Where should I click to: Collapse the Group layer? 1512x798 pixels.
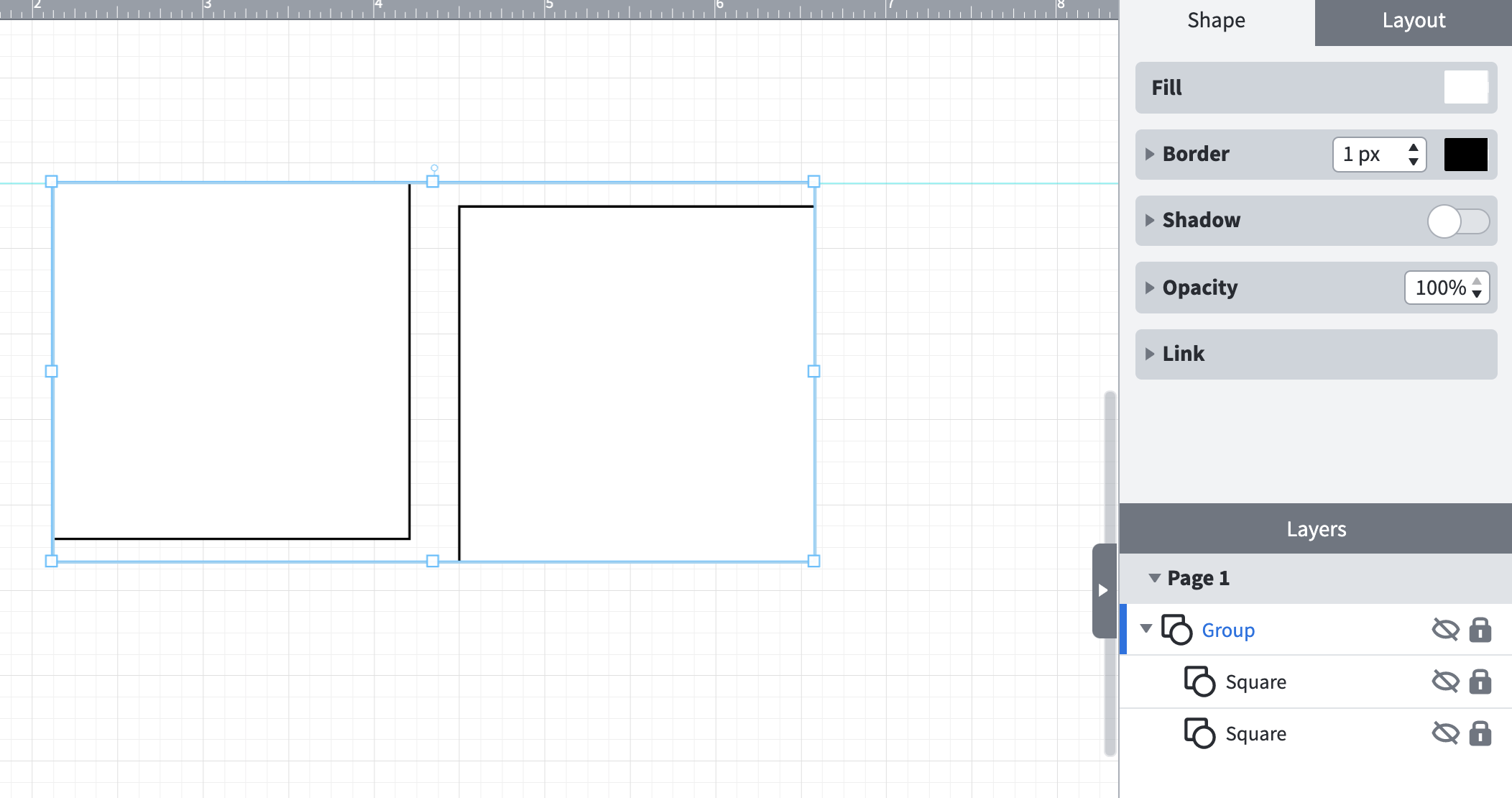pos(1146,629)
